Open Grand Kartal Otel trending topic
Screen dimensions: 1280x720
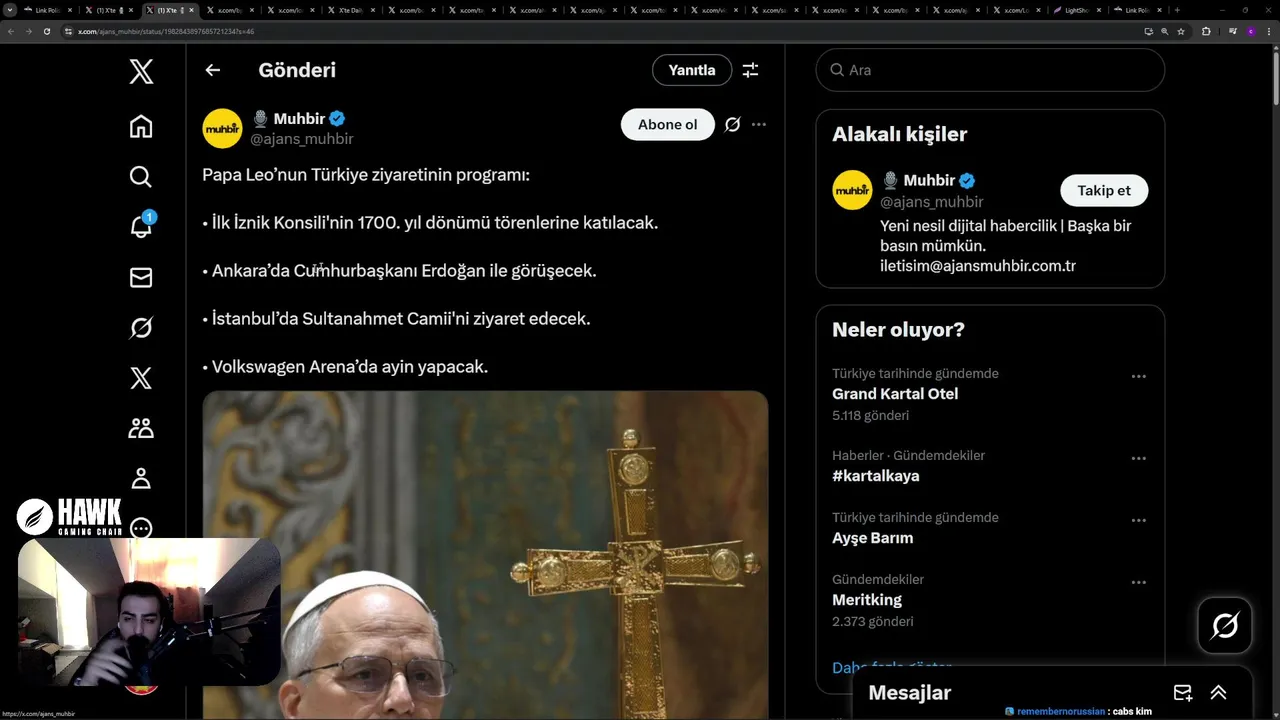tap(895, 394)
